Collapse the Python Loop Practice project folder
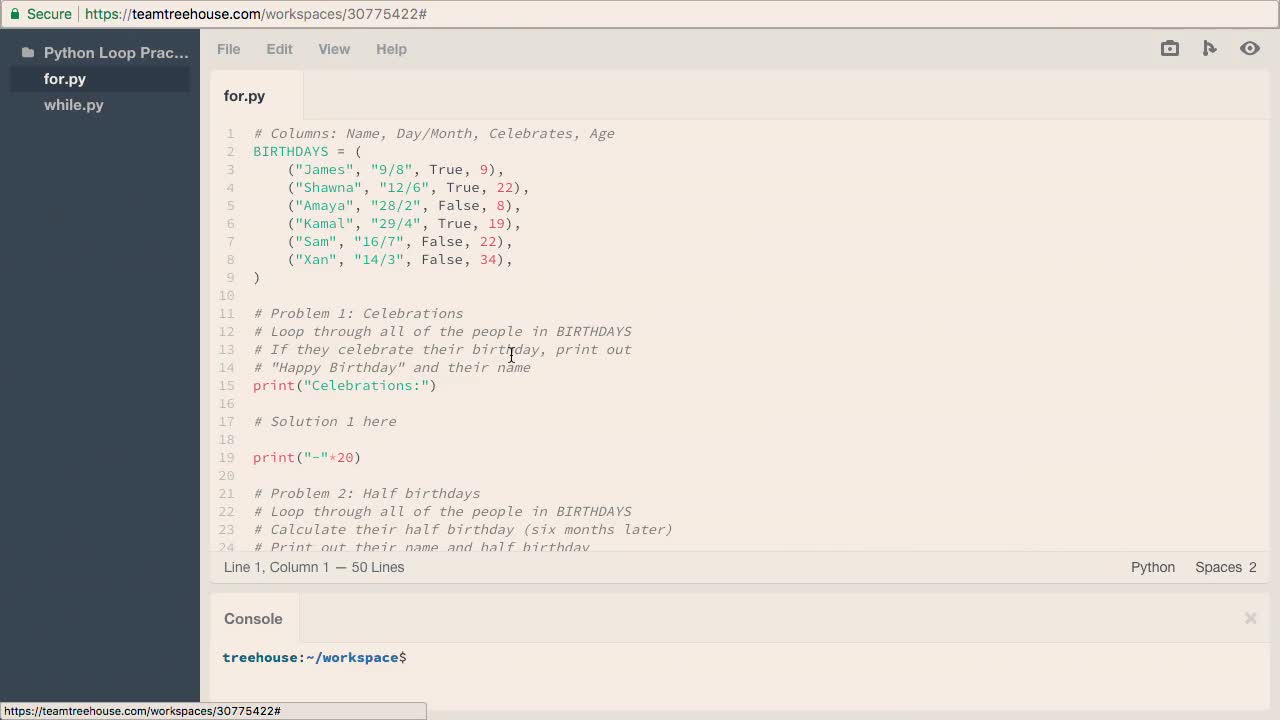The width and height of the screenshot is (1280, 720). (x=115, y=52)
